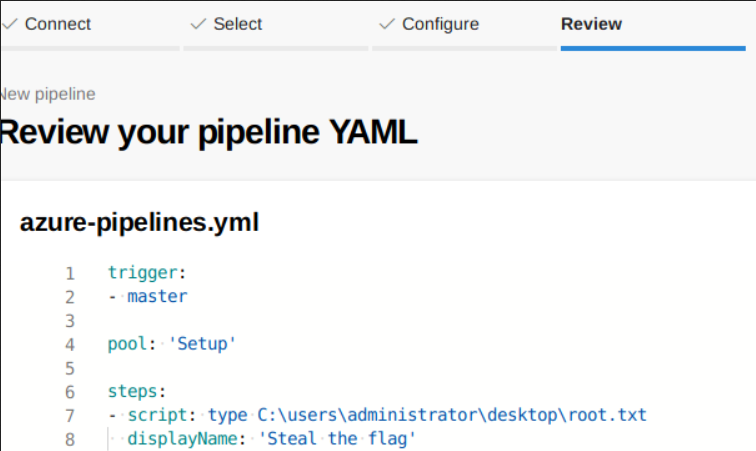The height and width of the screenshot is (451, 756).
Task: Select the Review step label
Action: (591, 24)
